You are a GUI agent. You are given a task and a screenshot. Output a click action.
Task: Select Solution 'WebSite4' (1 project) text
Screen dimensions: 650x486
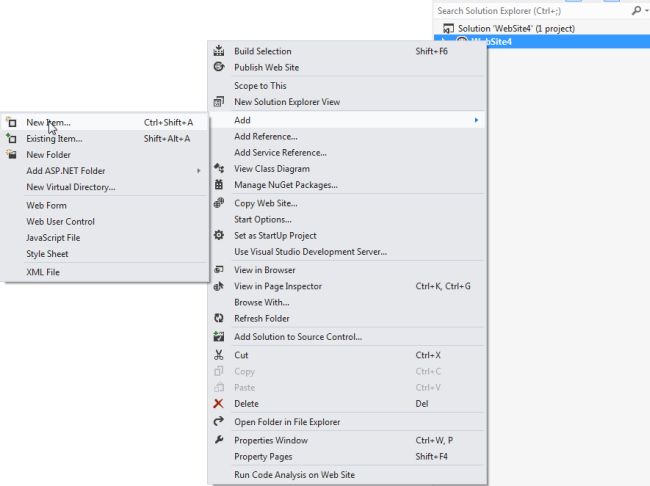pos(517,29)
